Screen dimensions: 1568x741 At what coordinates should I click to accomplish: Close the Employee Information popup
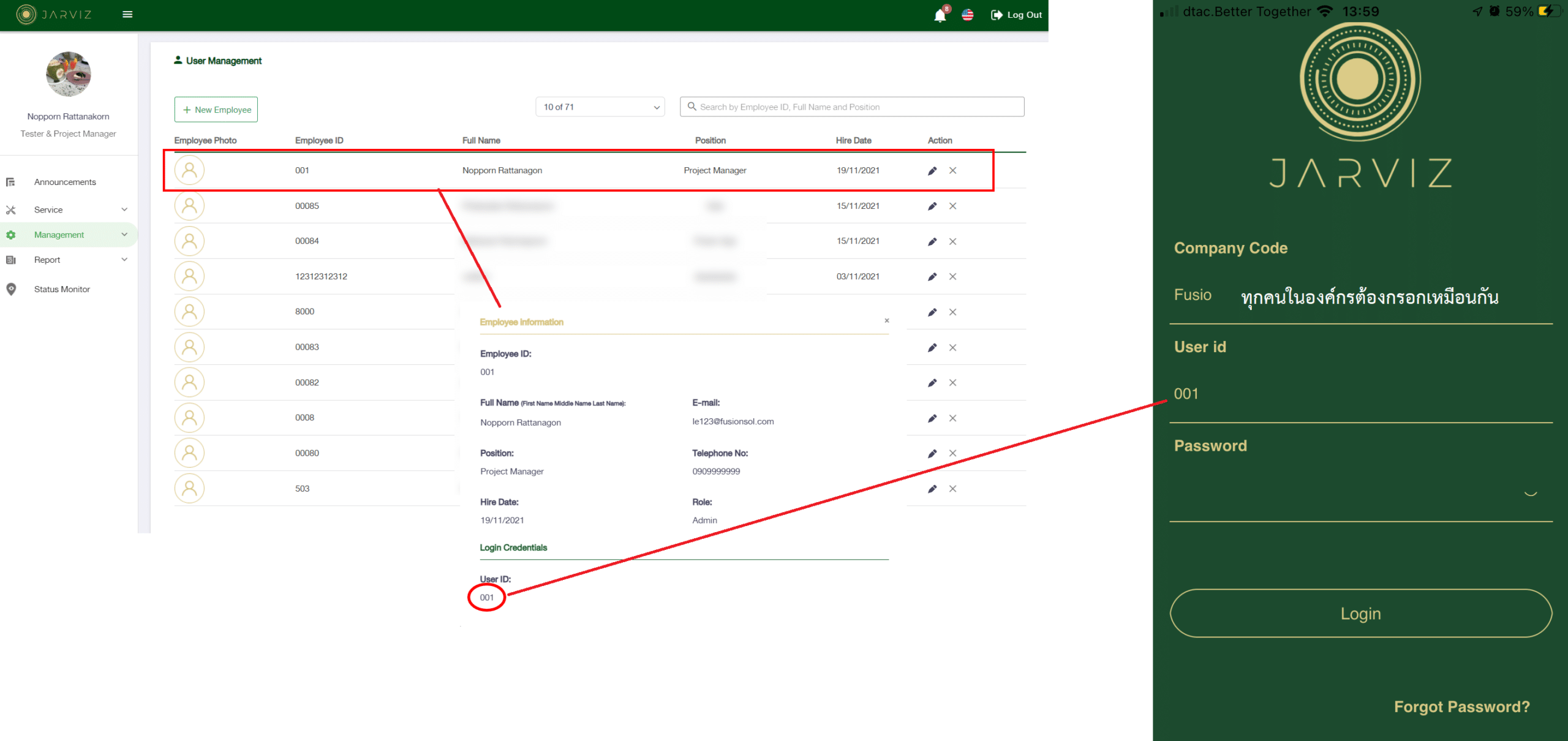pos(886,321)
